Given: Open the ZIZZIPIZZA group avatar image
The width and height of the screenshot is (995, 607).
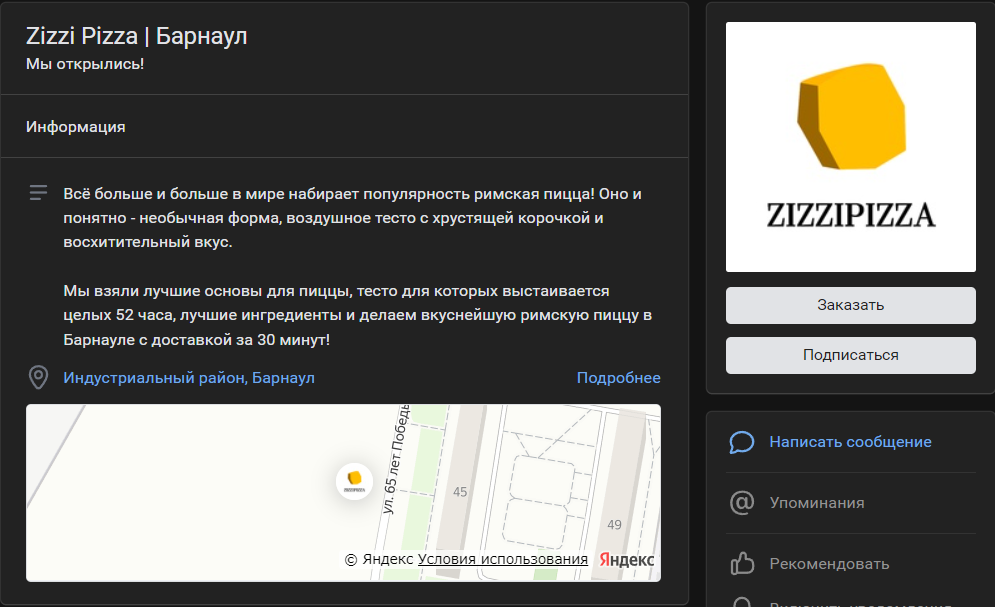Looking at the screenshot, I should pyautogui.click(x=850, y=147).
